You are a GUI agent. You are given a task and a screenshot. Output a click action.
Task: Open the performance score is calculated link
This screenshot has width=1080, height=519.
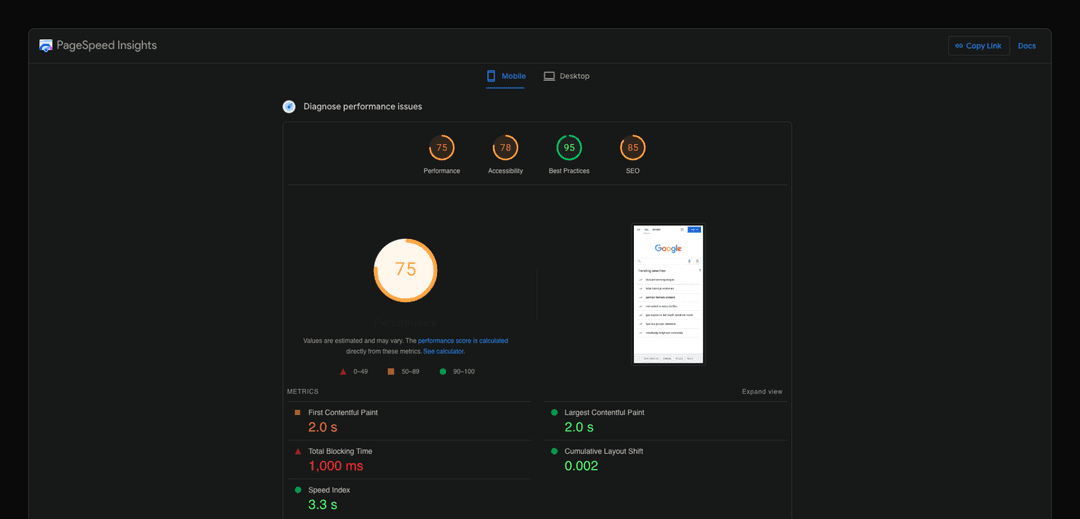(x=462, y=341)
